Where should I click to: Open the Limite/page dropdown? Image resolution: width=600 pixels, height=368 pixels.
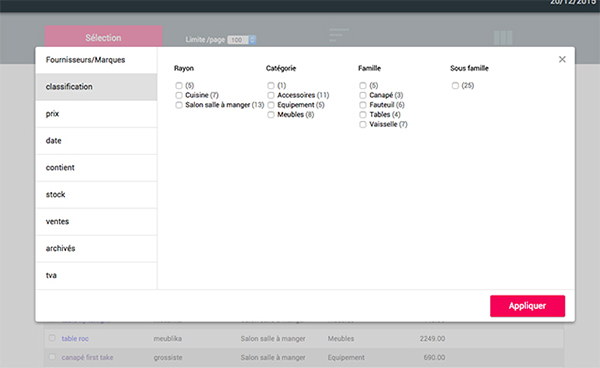pyautogui.click(x=241, y=40)
